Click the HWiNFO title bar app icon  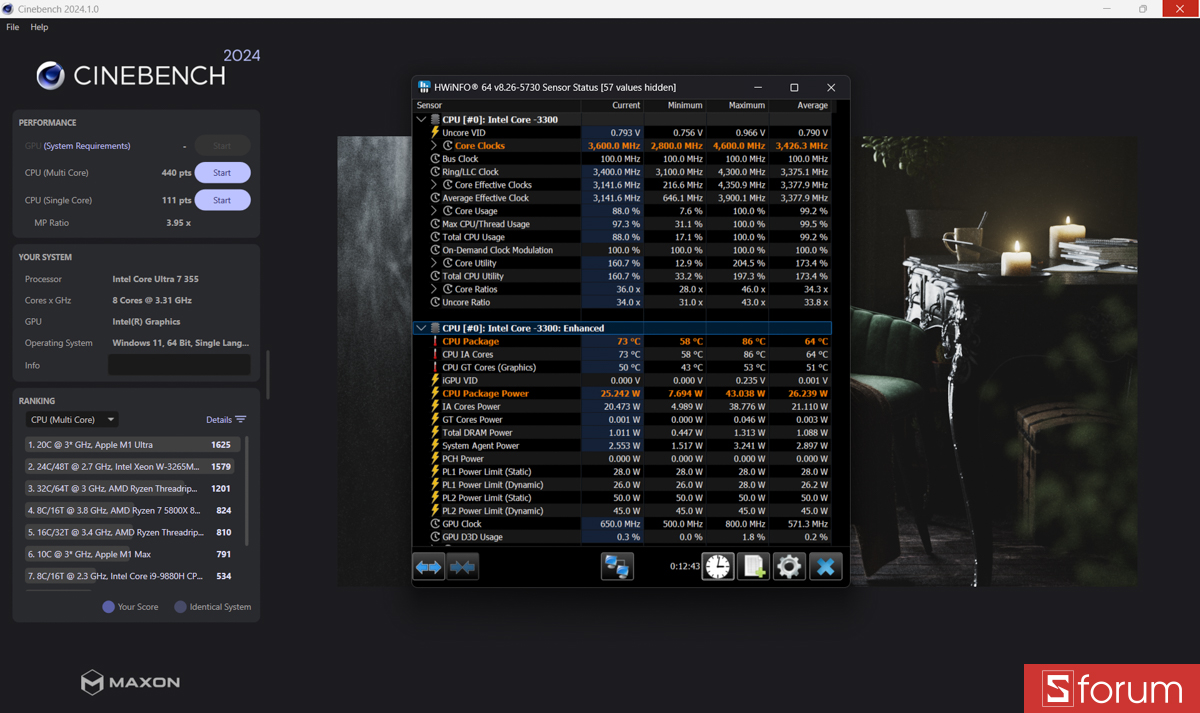(424, 87)
